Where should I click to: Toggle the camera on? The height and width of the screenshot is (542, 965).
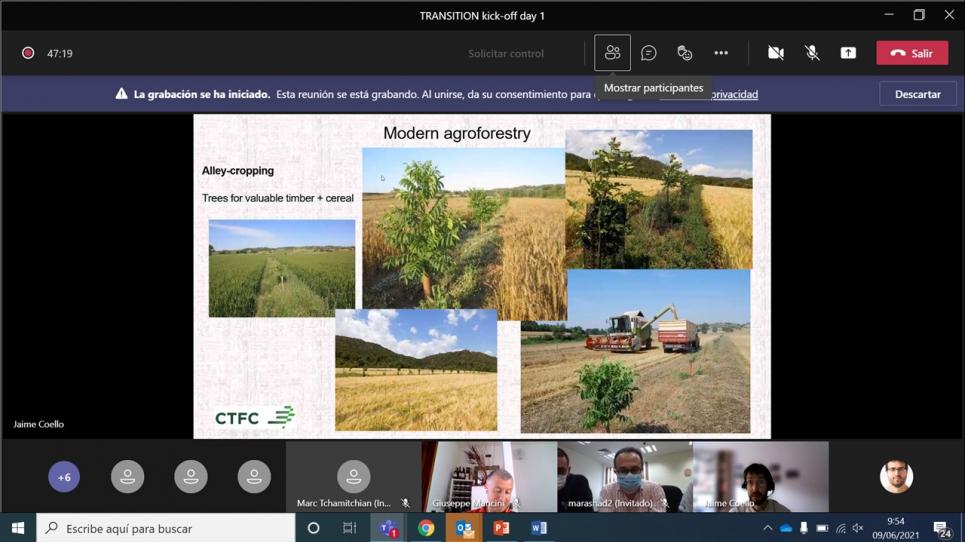pyautogui.click(x=775, y=53)
